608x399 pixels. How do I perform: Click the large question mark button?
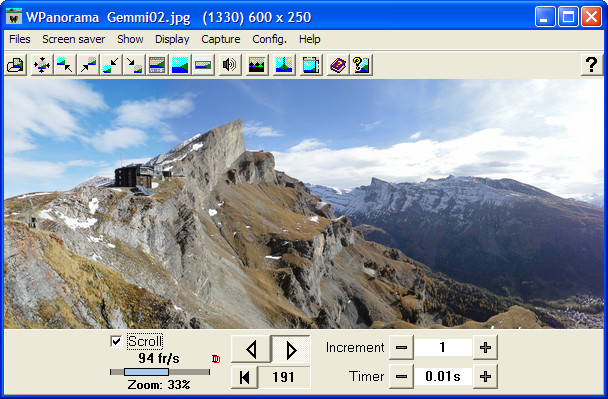(591, 64)
